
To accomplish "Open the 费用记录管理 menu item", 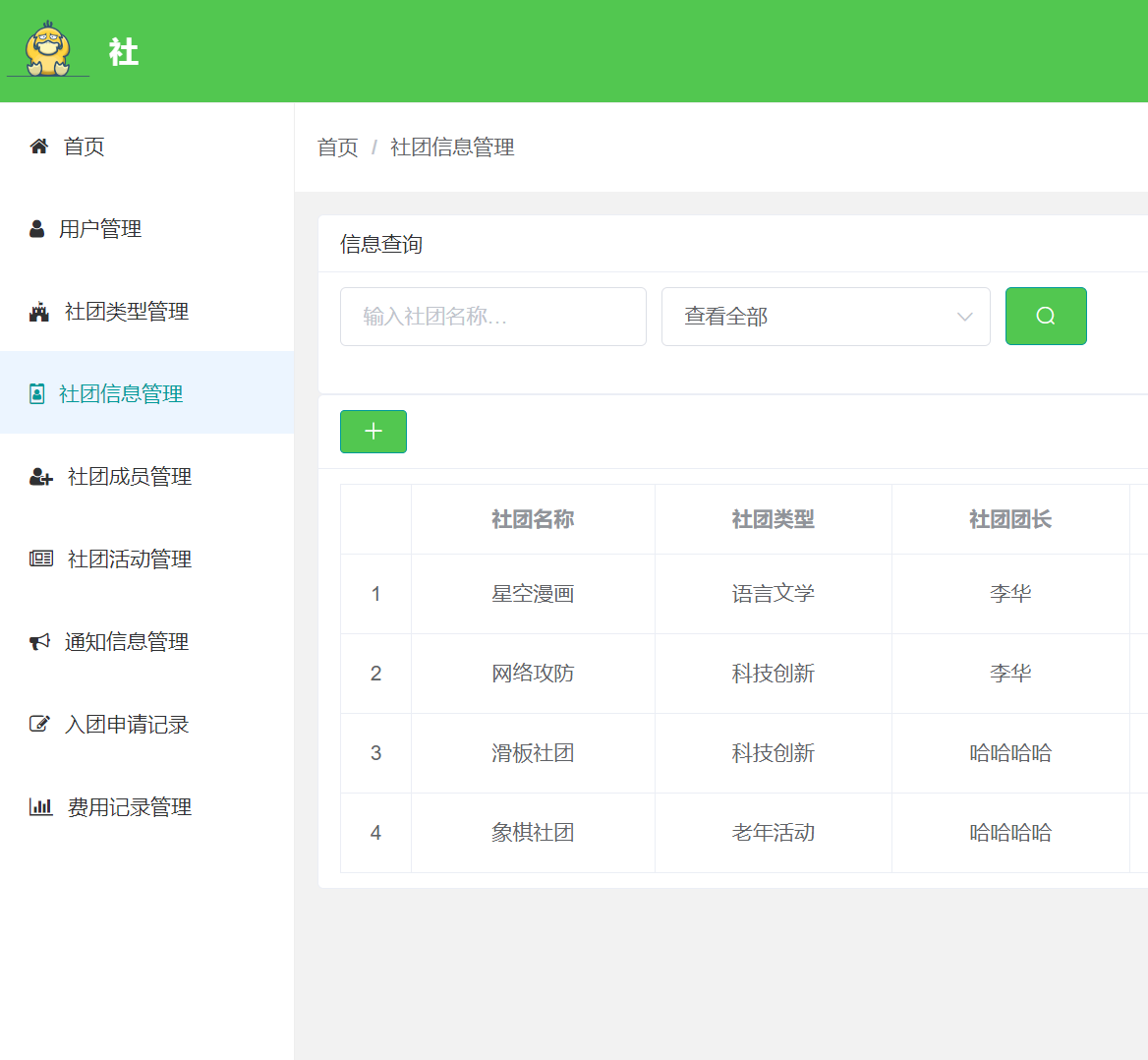I will click(x=147, y=806).
